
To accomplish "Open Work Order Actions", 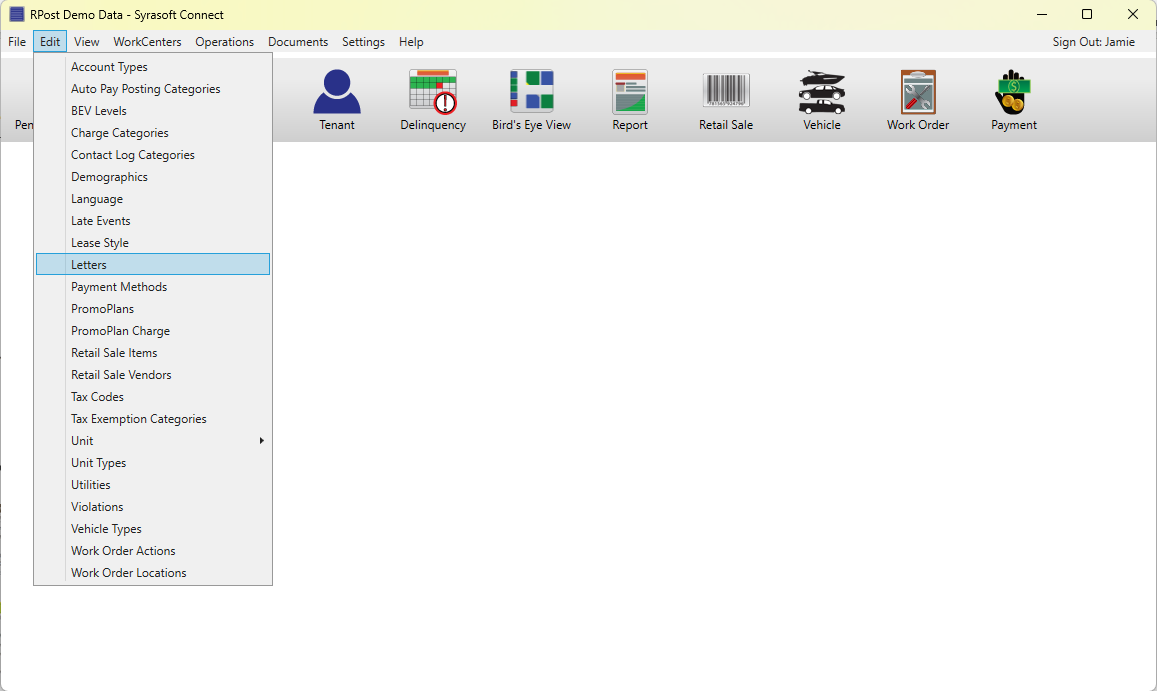I will [x=153, y=551].
